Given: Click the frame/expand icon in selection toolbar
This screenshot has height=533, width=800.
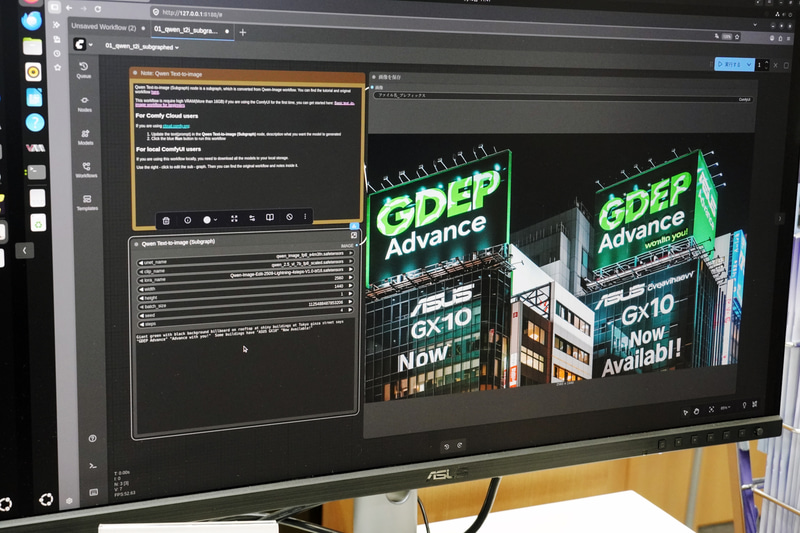Looking at the screenshot, I should pos(234,218).
